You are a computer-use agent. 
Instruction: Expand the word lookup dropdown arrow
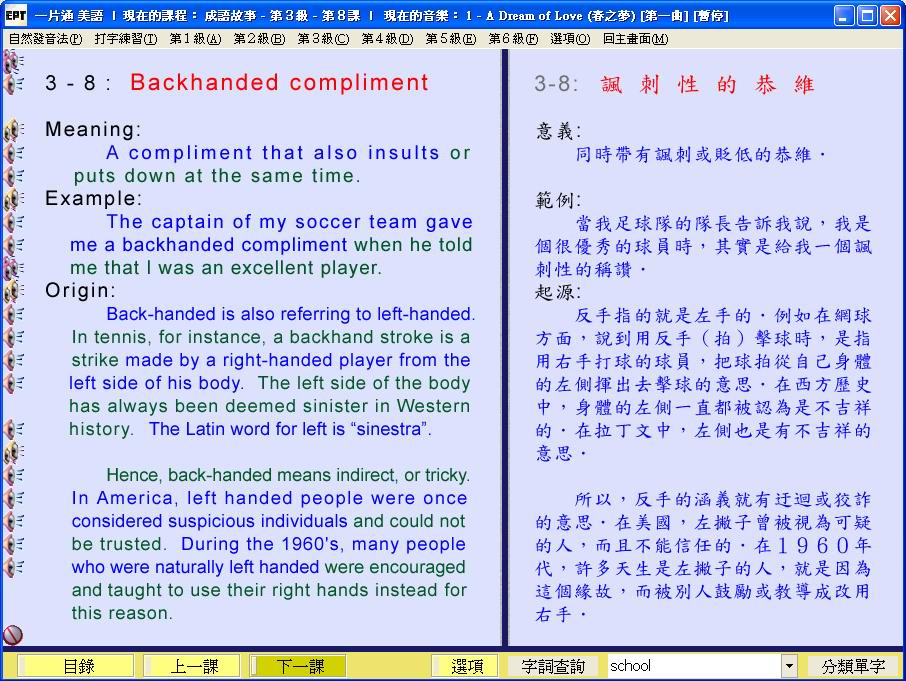tap(789, 666)
